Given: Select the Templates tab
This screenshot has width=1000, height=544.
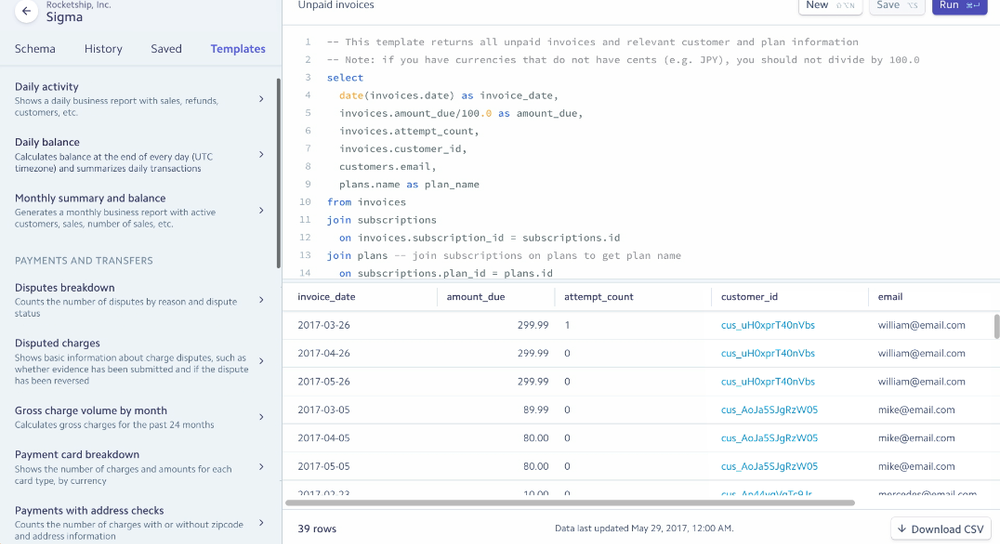Looking at the screenshot, I should (x=238, y=48).
